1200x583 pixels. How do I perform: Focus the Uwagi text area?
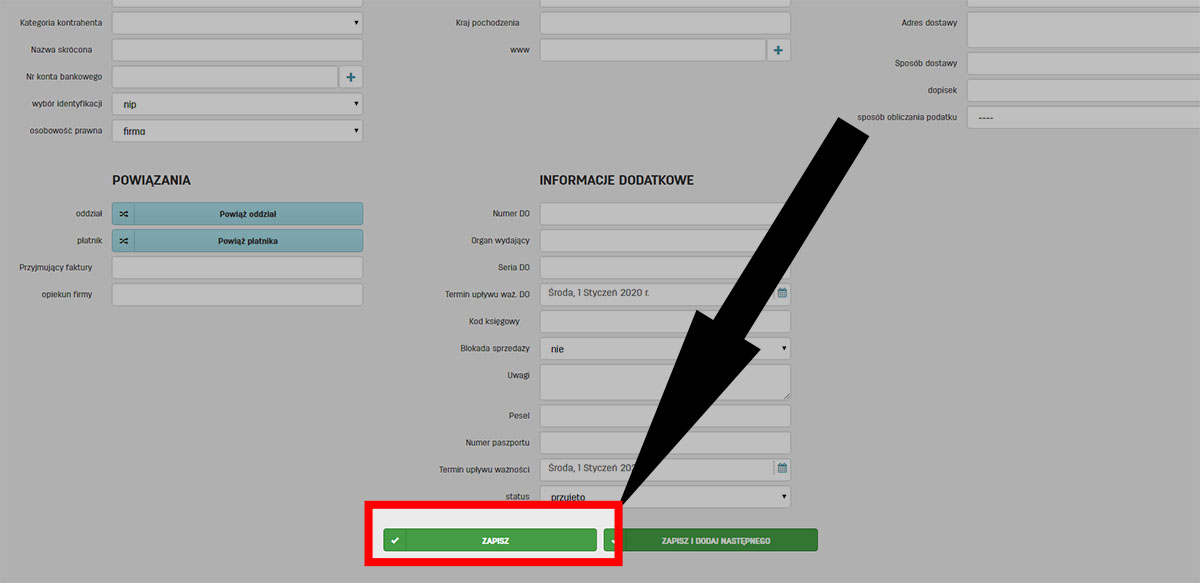(665, 382)
